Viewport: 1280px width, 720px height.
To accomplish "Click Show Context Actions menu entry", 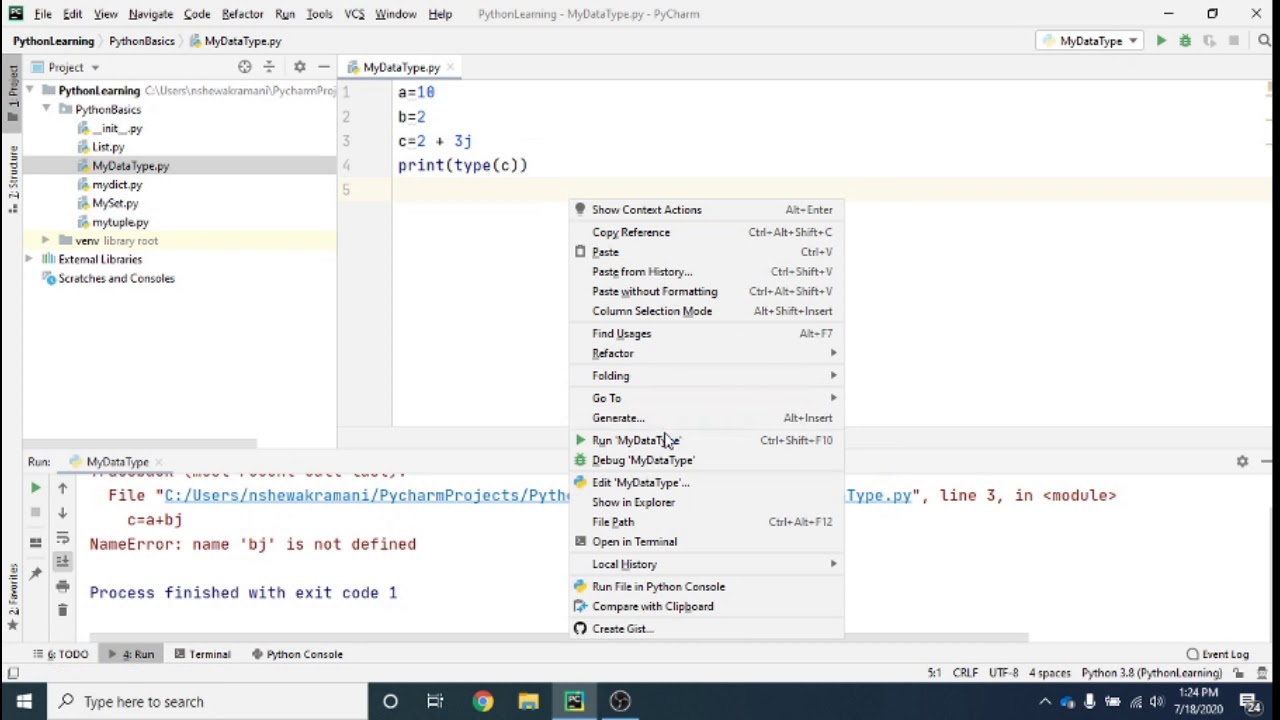I will click(x=707, y=210).
